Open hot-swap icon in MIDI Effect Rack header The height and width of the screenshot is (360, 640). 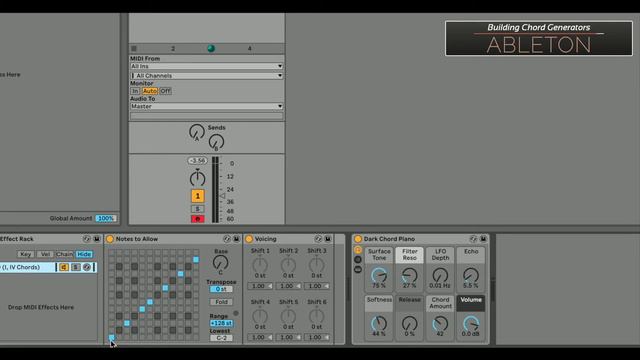(87, 239)
